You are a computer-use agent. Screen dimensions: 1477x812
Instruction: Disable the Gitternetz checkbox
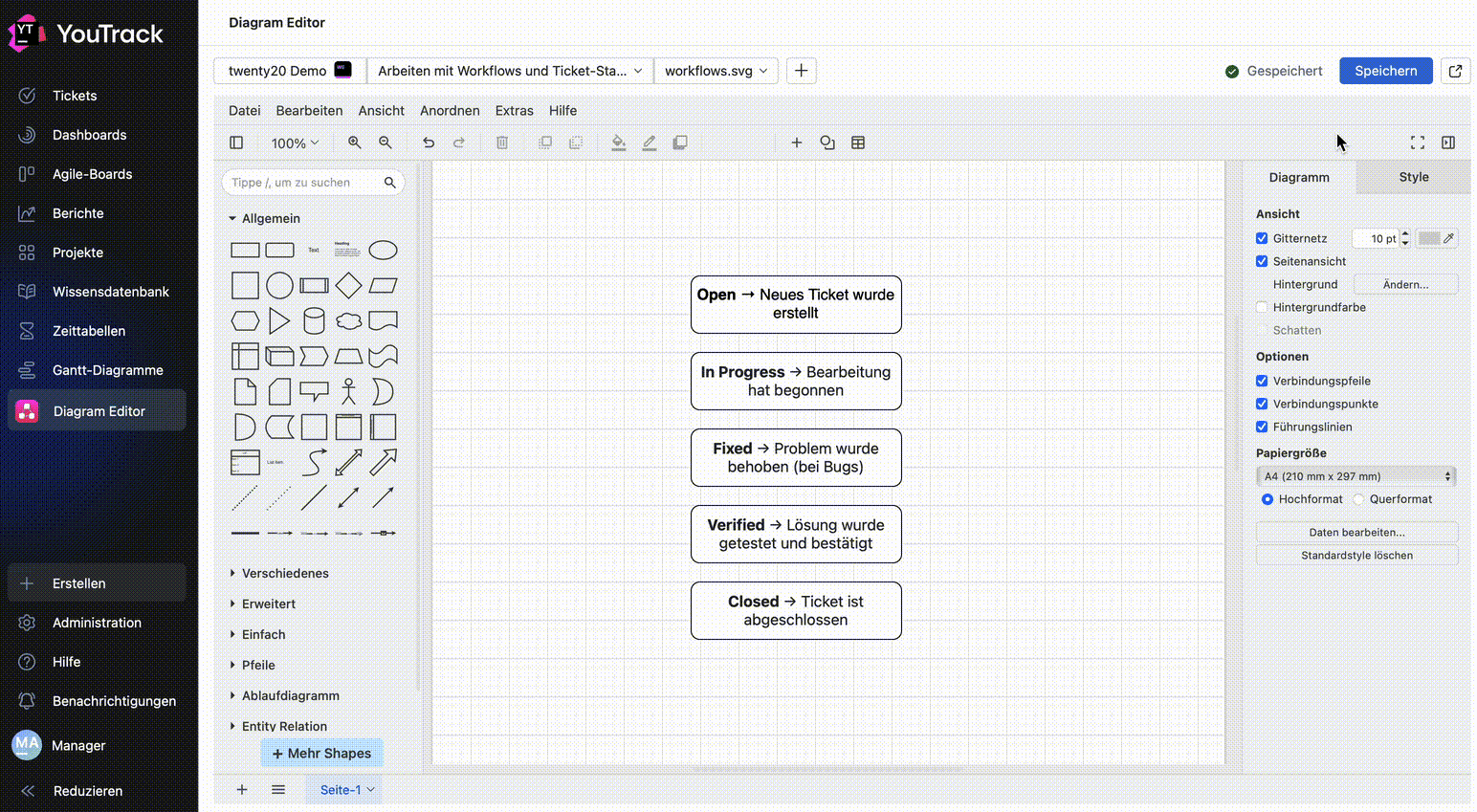(x=1262, y=238)
